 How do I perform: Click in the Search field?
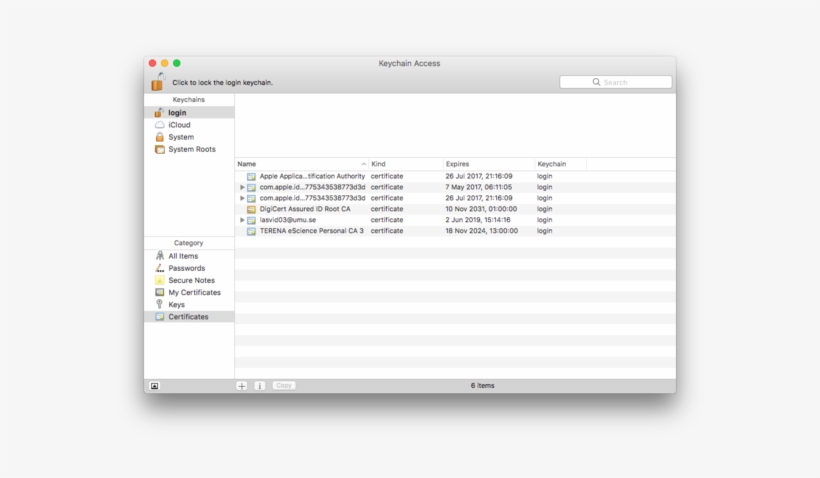[616, 82]
